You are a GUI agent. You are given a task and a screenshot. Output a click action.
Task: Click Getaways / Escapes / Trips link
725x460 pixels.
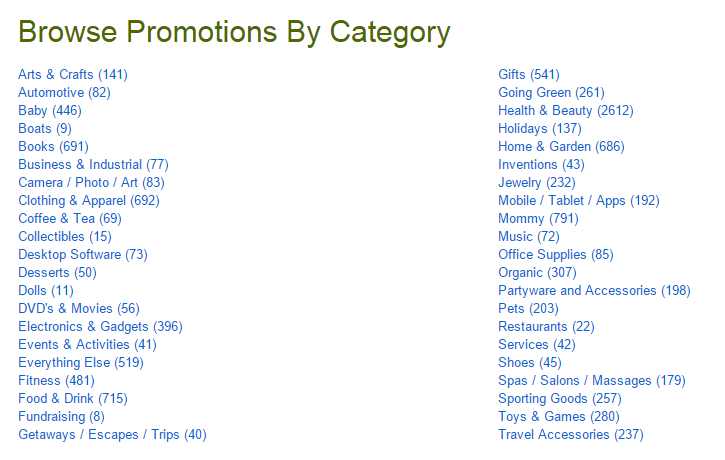pos(112,435)
